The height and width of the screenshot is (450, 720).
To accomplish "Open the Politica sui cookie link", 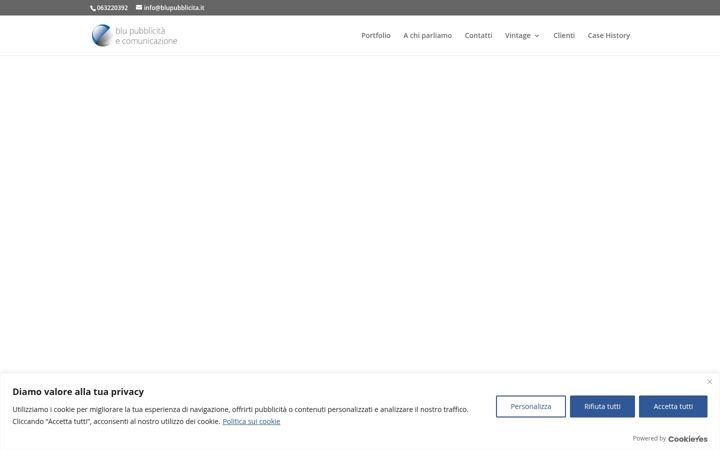I will click(x=251, y=421).
